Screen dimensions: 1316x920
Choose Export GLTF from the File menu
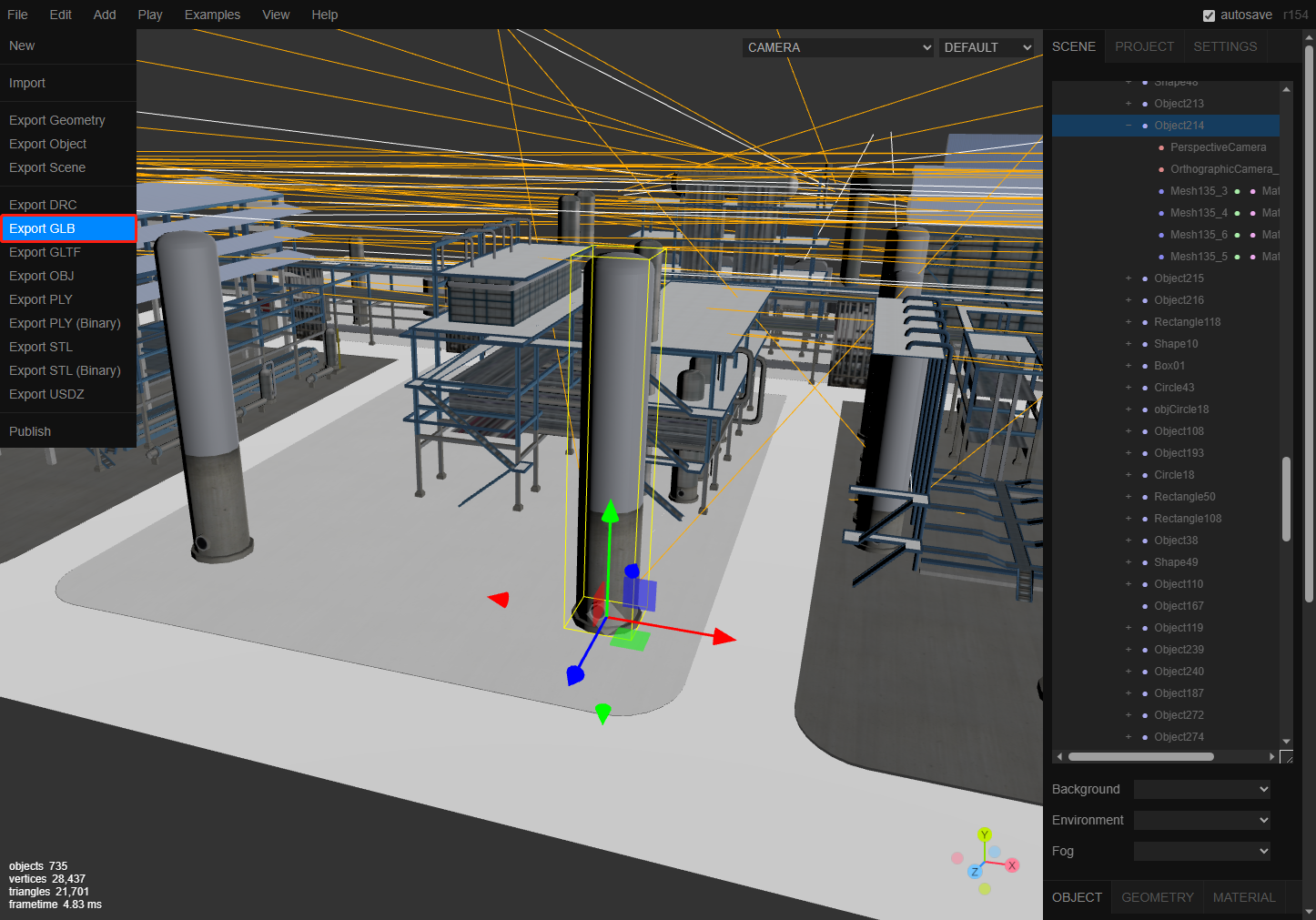click(x=45, y=252)
